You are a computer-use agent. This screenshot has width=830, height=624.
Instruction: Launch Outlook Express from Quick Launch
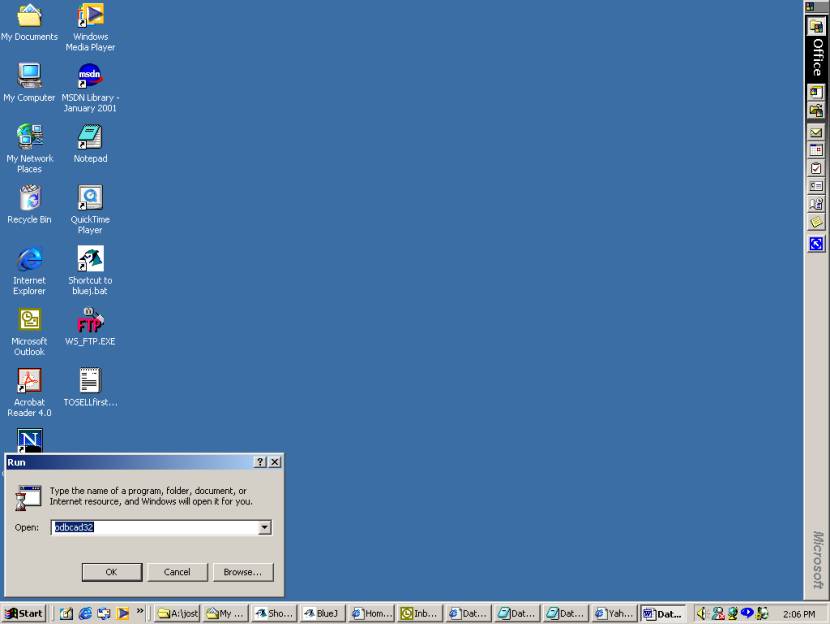(104, 613)
